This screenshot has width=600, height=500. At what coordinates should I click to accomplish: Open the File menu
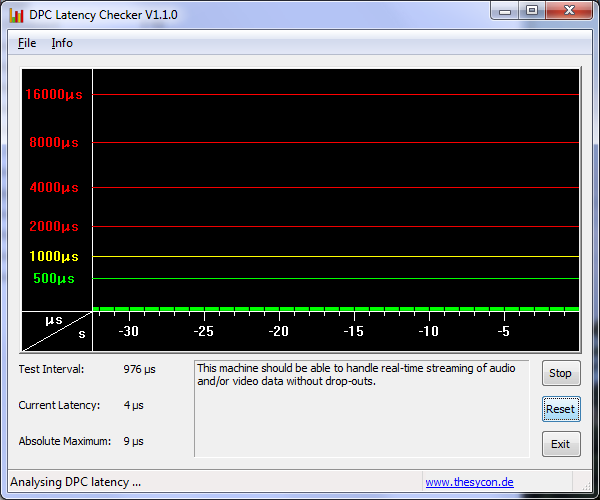coord(27,43)
